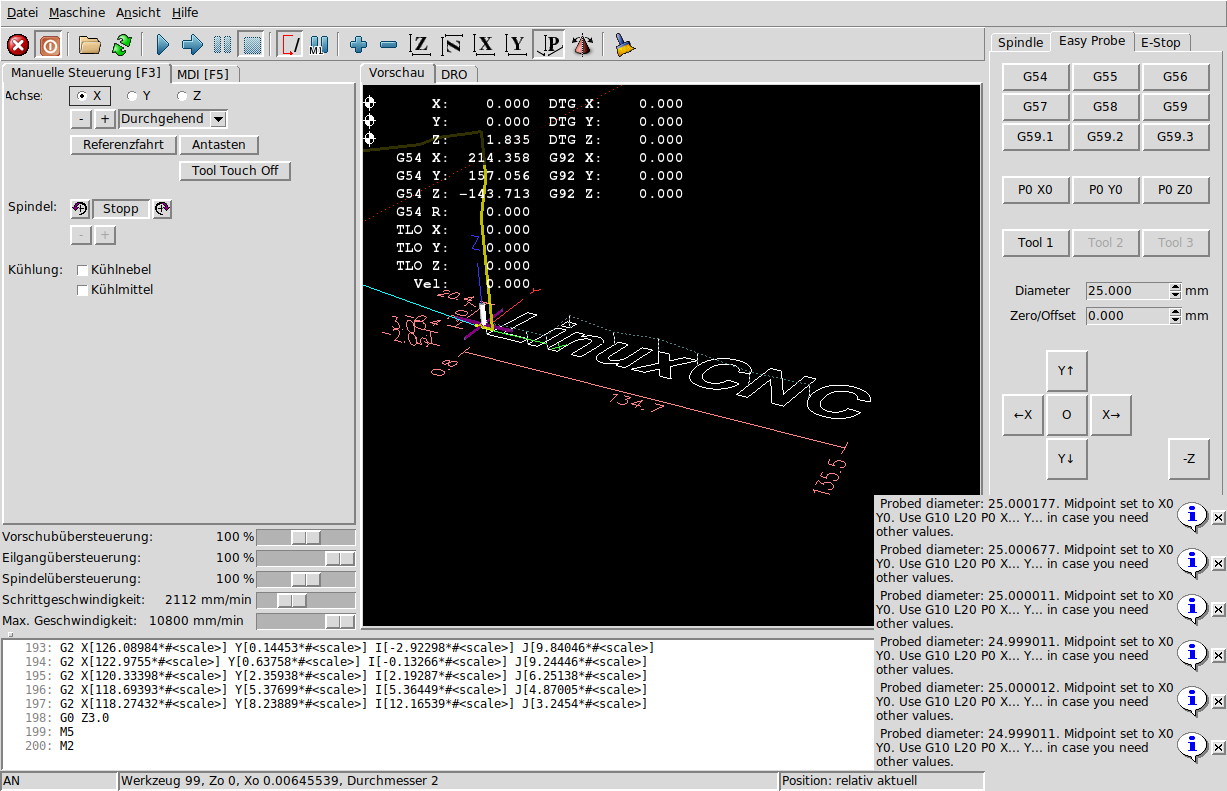1227x791 pixels.
Task: Start spindle counterclockwise icon left of Stopp
Action: (x=80, y=209)
